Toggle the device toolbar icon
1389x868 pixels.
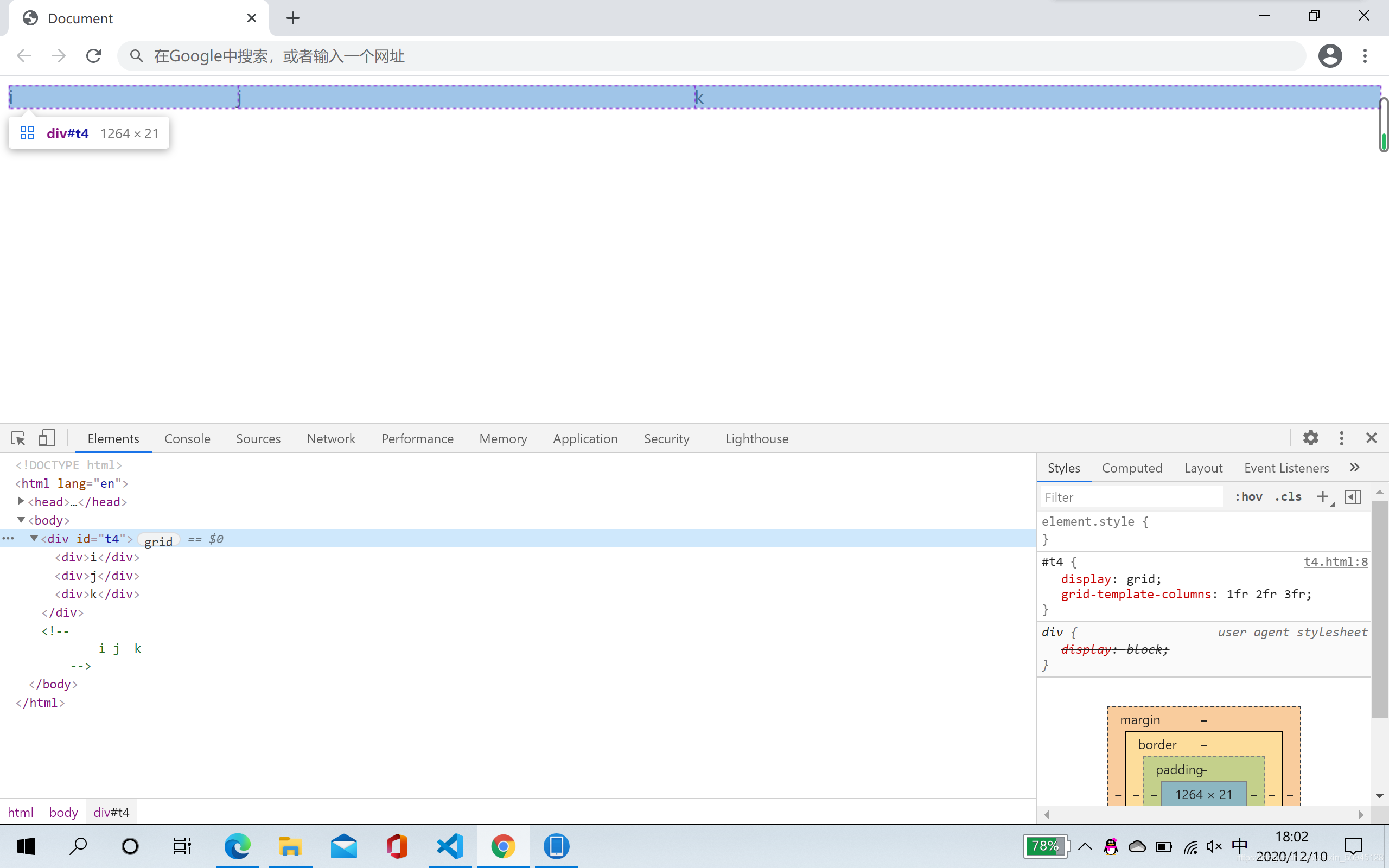tap(47, 438)
